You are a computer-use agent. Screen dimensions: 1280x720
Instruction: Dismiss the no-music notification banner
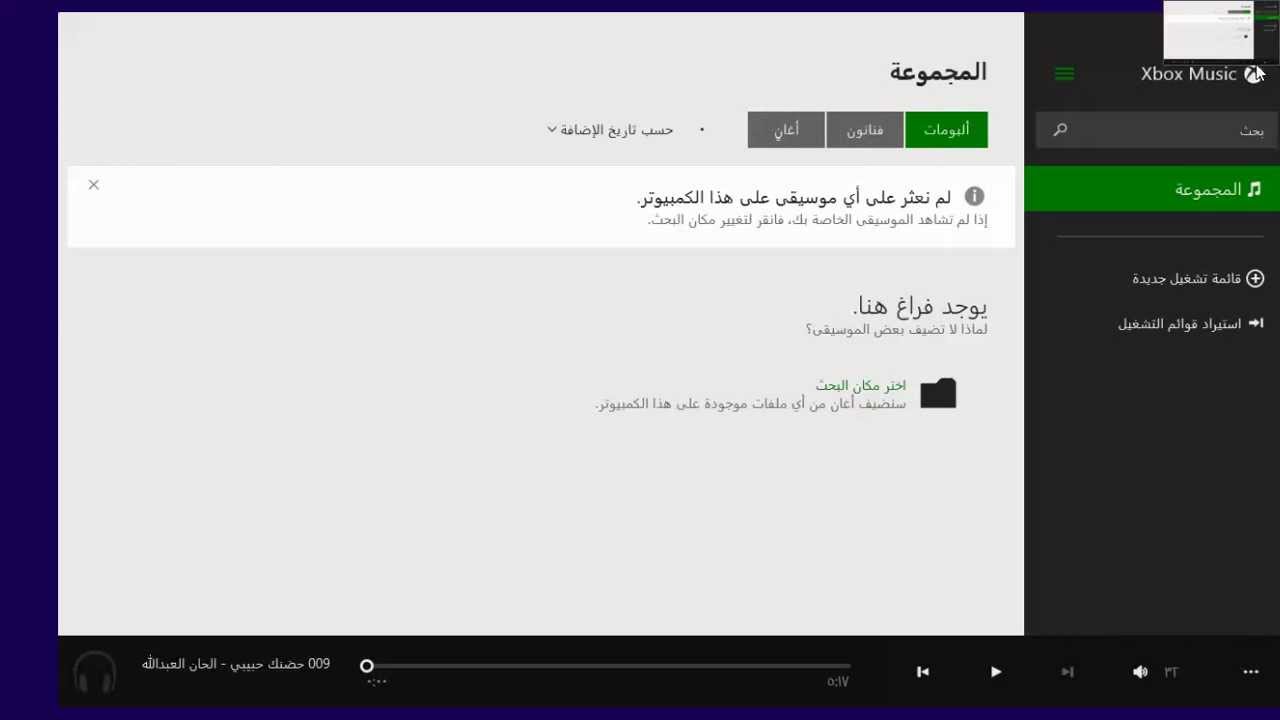click(x=93, y=185)
